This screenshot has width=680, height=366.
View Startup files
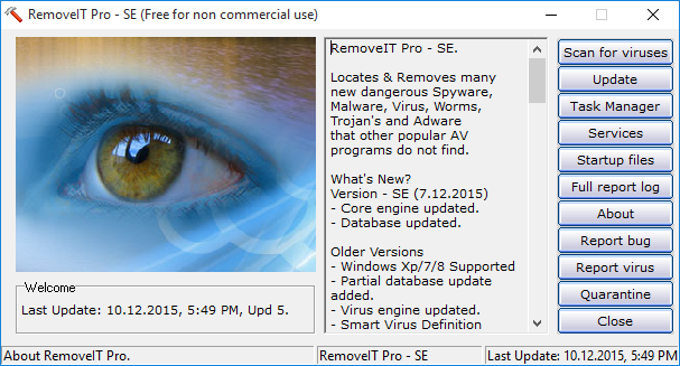click(615, 160)
